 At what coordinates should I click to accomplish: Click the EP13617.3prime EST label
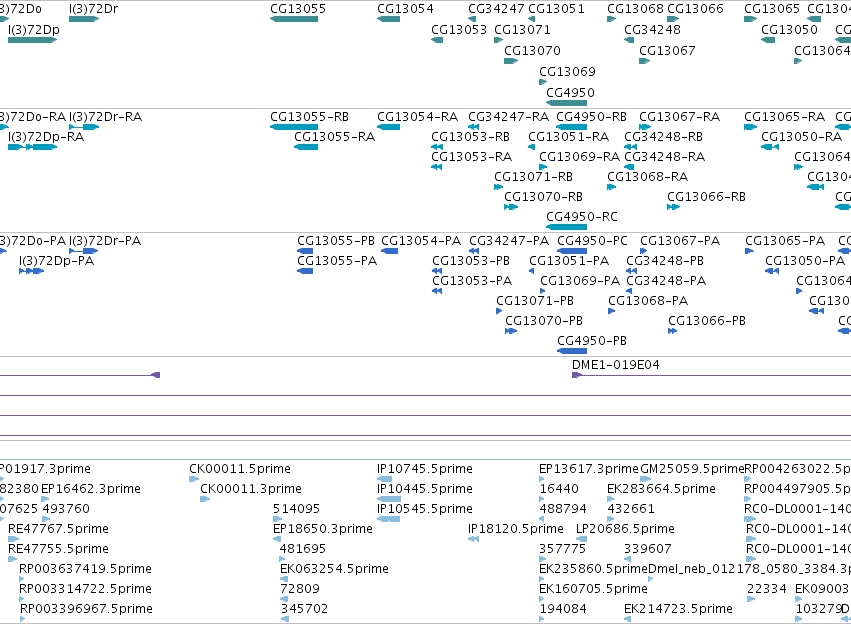click(589, 469)
